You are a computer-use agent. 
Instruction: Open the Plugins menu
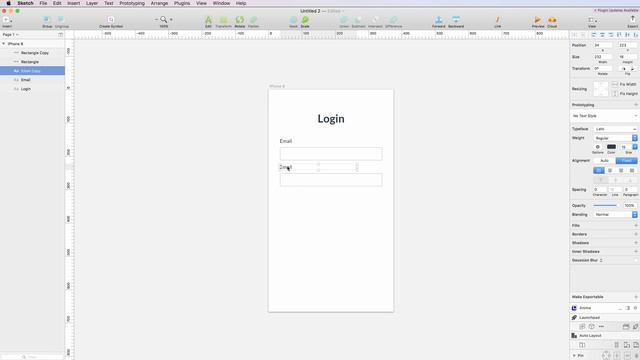[x=182, y=3]
